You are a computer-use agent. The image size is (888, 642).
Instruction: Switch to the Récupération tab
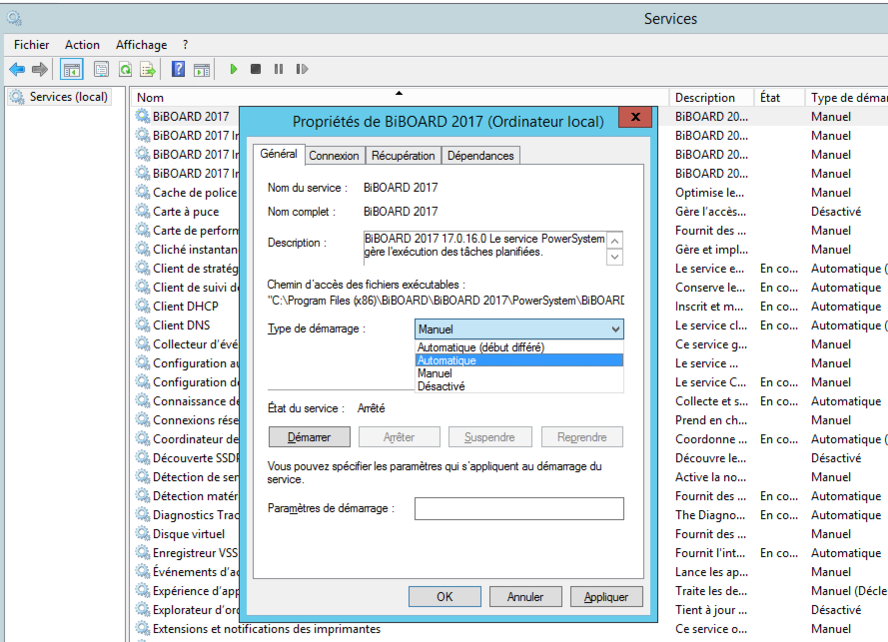[x=403, y=156]
